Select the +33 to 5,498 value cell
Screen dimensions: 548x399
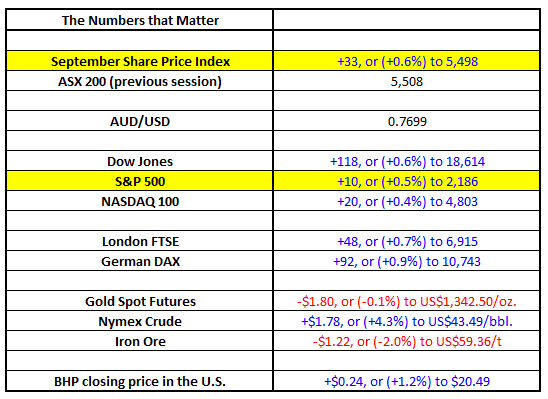pyautogui.click(x=407, y=61)
